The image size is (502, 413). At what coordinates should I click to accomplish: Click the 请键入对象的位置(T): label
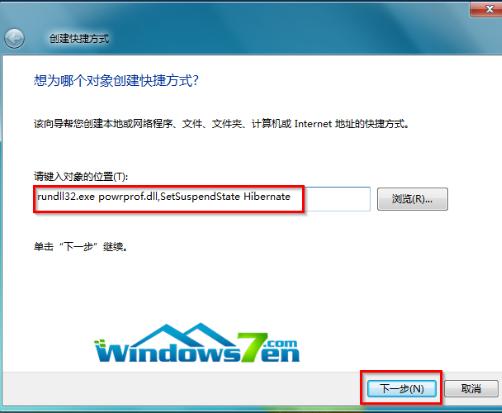point(81,176)
